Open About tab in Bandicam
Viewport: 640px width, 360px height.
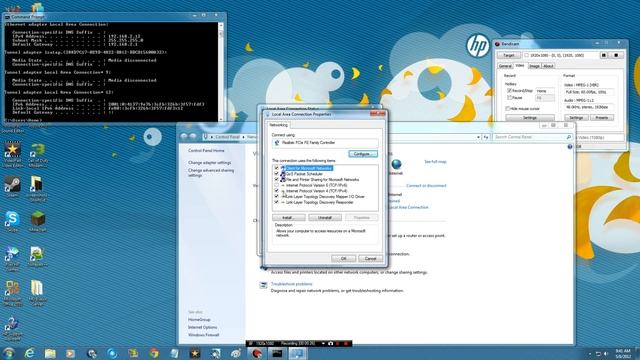pyautogui.click(x=548, y=66)
